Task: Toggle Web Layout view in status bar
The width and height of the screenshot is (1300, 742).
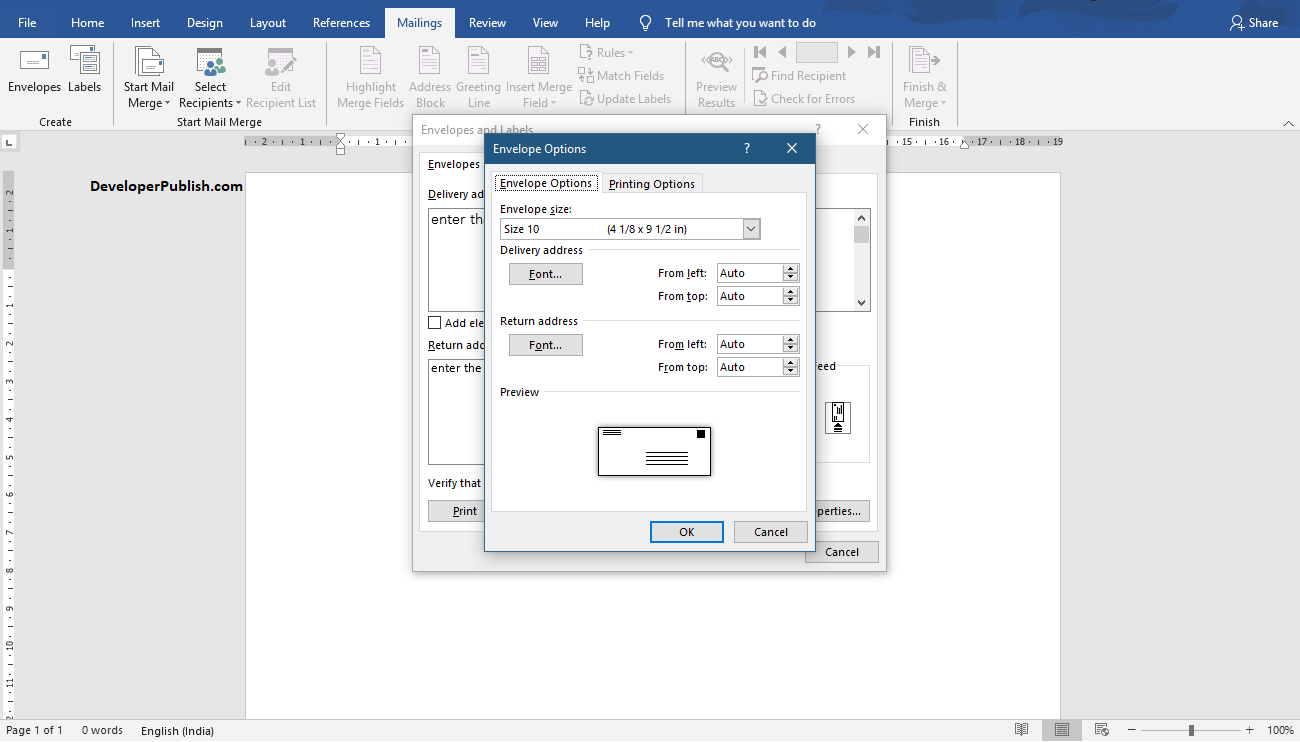Action: 1100,730
